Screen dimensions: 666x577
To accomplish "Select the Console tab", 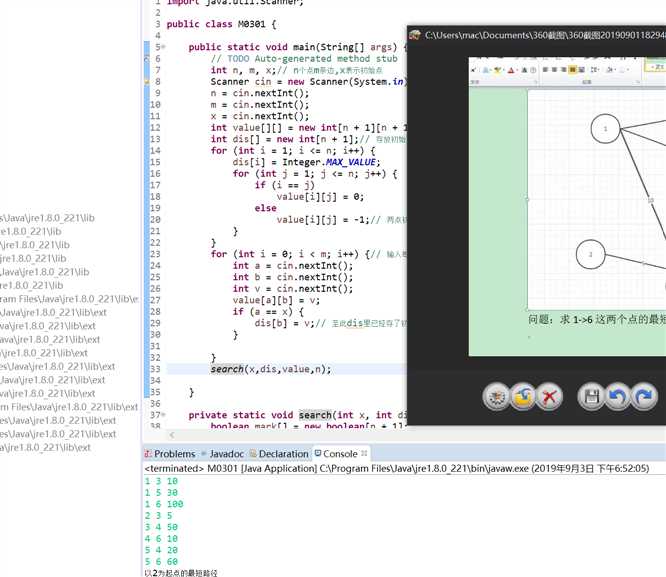I will click(x=341, y=454).
